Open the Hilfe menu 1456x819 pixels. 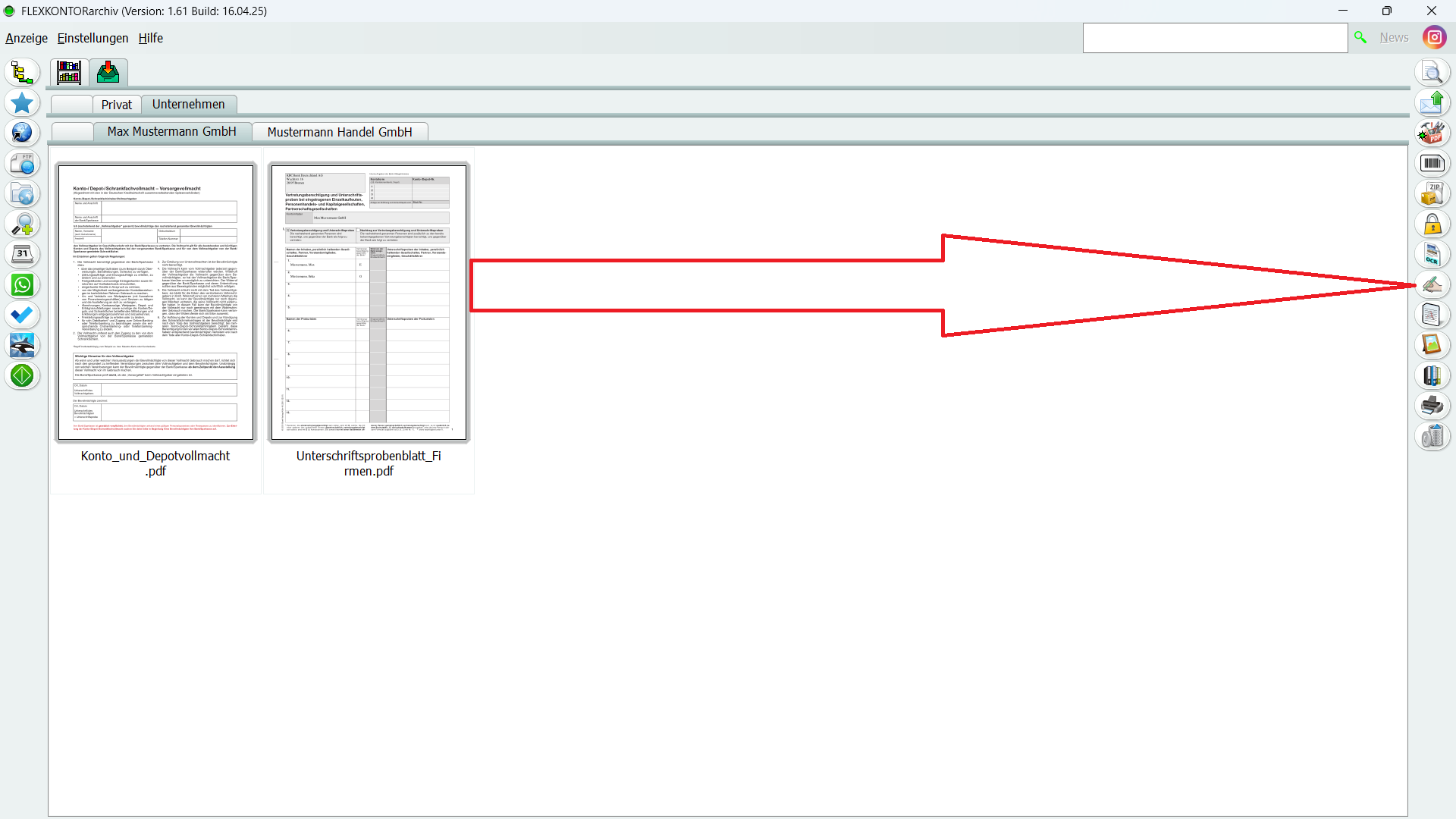click(150, 38)
